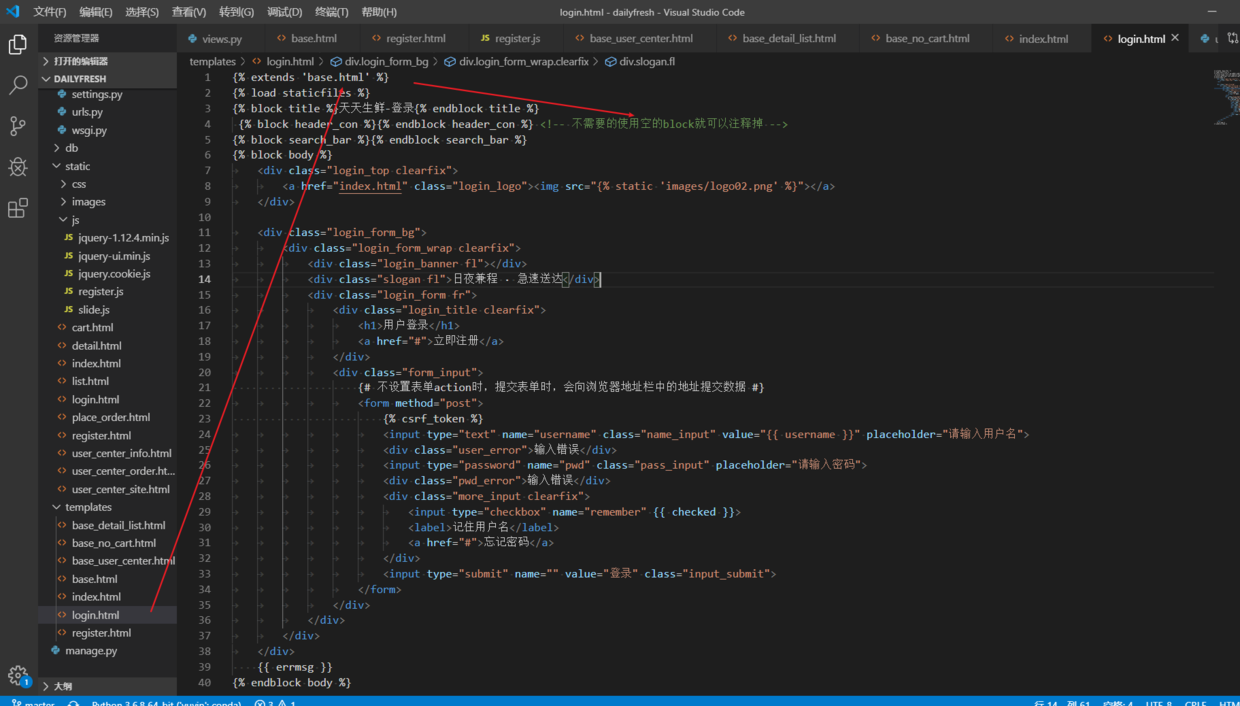1240x706 pixels.
Task: Open the 选择(S) menu
Action: coord(142,12)
